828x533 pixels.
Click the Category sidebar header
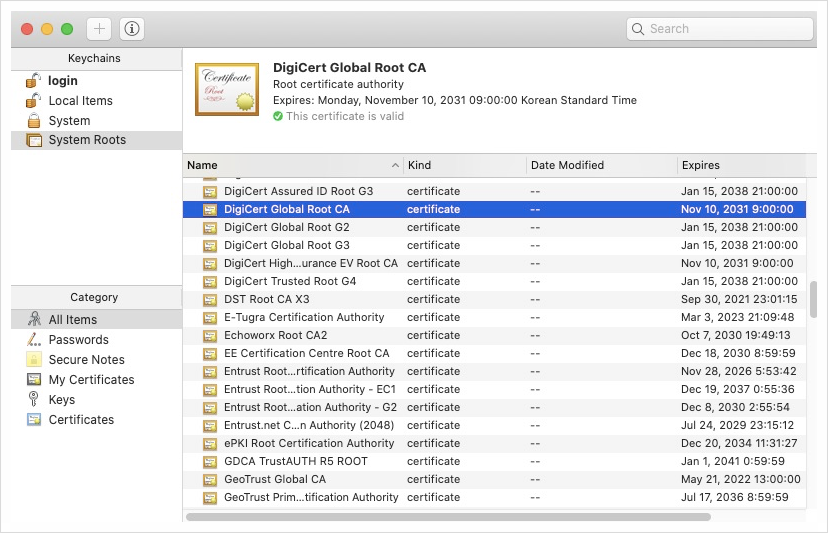tap(94, 297)
